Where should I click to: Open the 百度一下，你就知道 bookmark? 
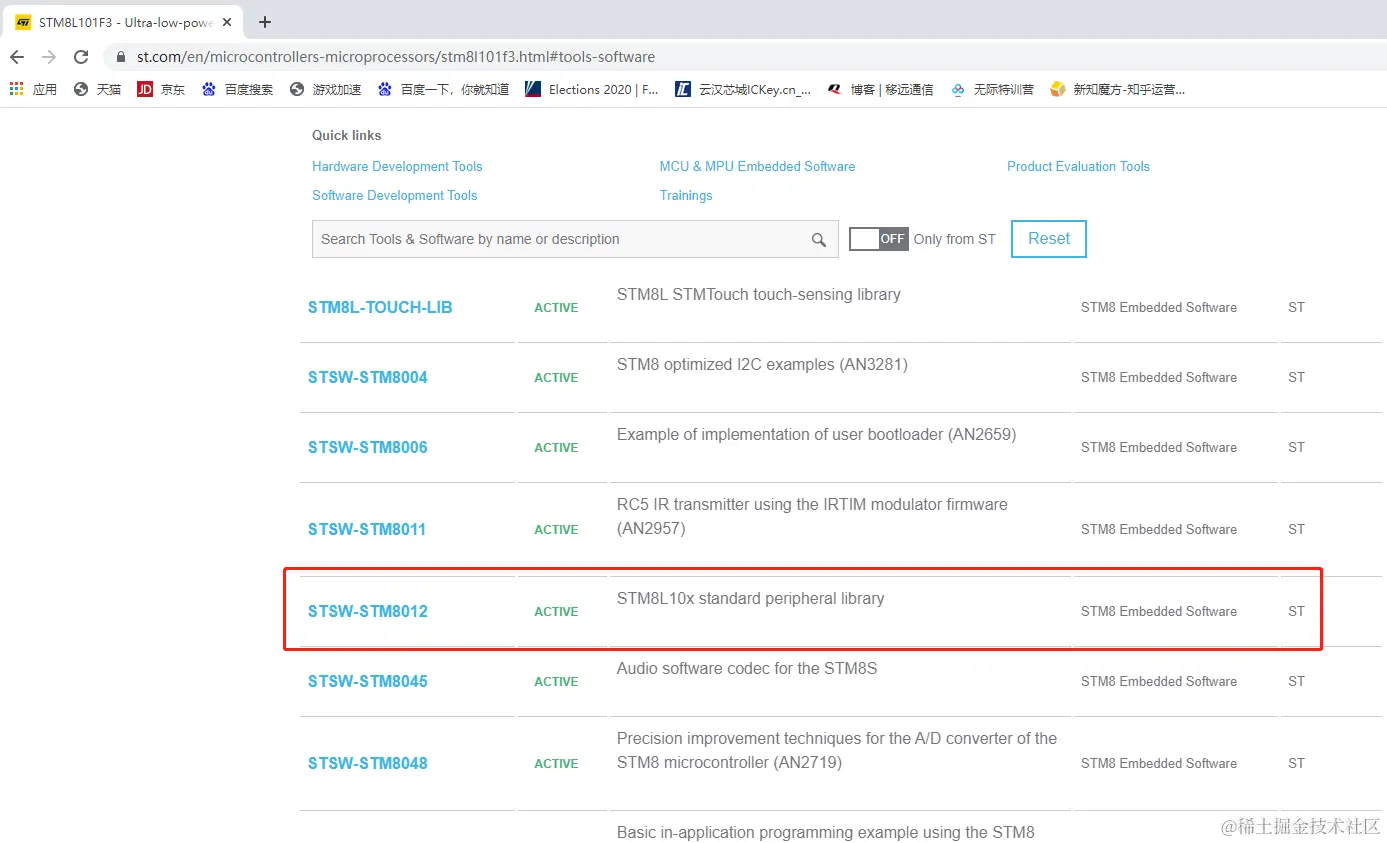pyautogui.click(x=443, y=89)
